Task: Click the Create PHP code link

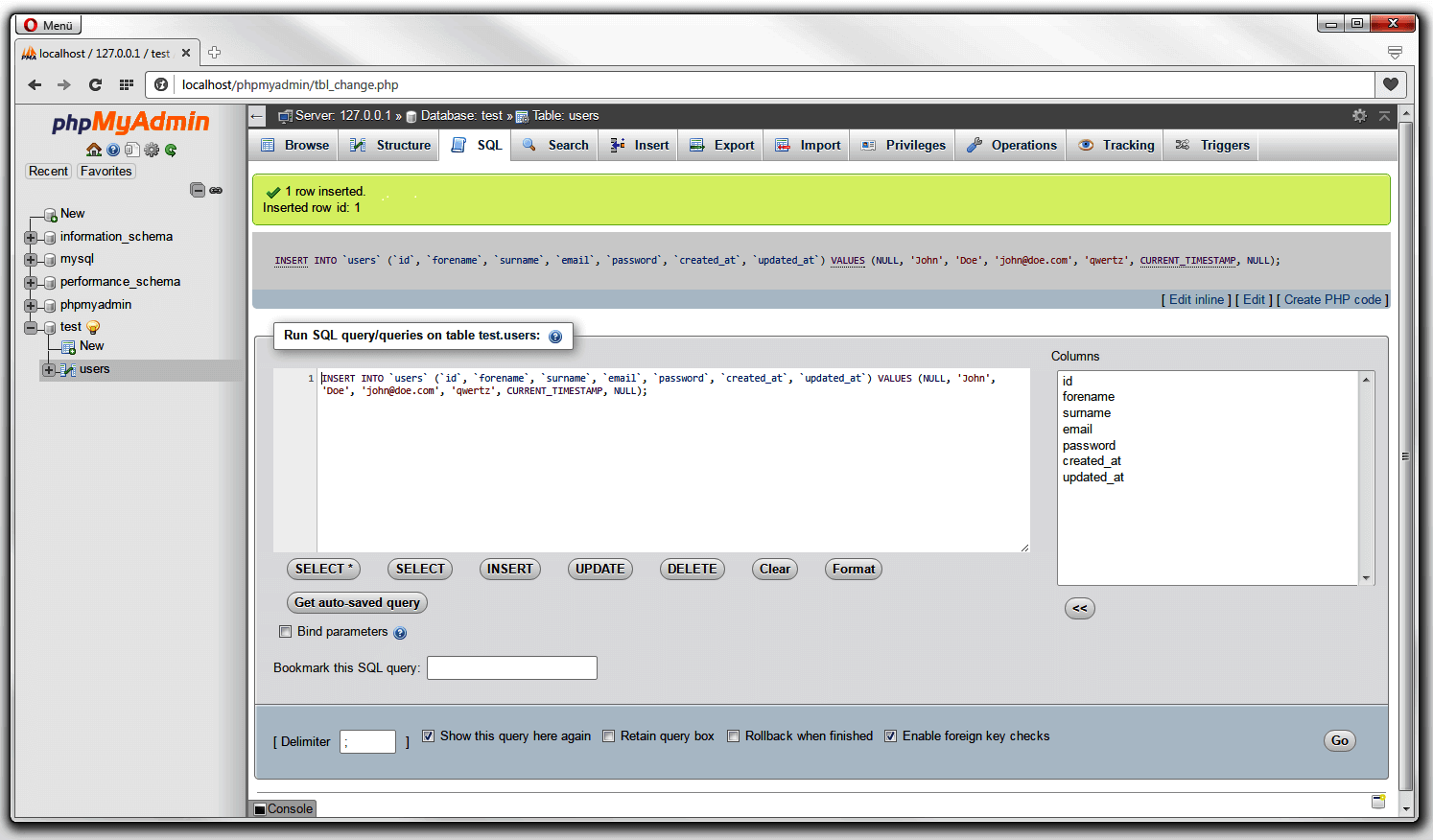Action: [x=1333, y=299]
